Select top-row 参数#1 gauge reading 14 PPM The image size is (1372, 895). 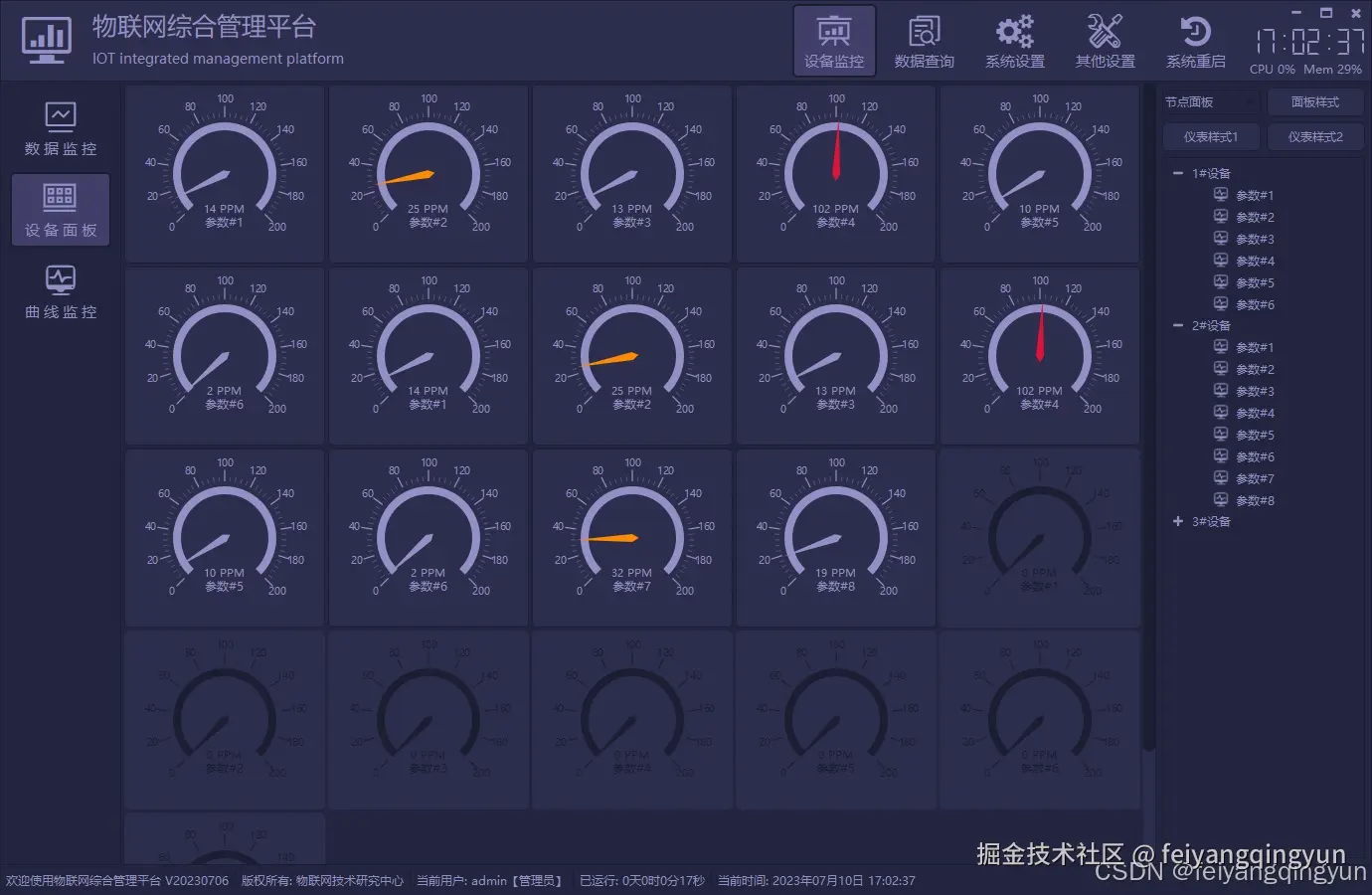(225, 174)
